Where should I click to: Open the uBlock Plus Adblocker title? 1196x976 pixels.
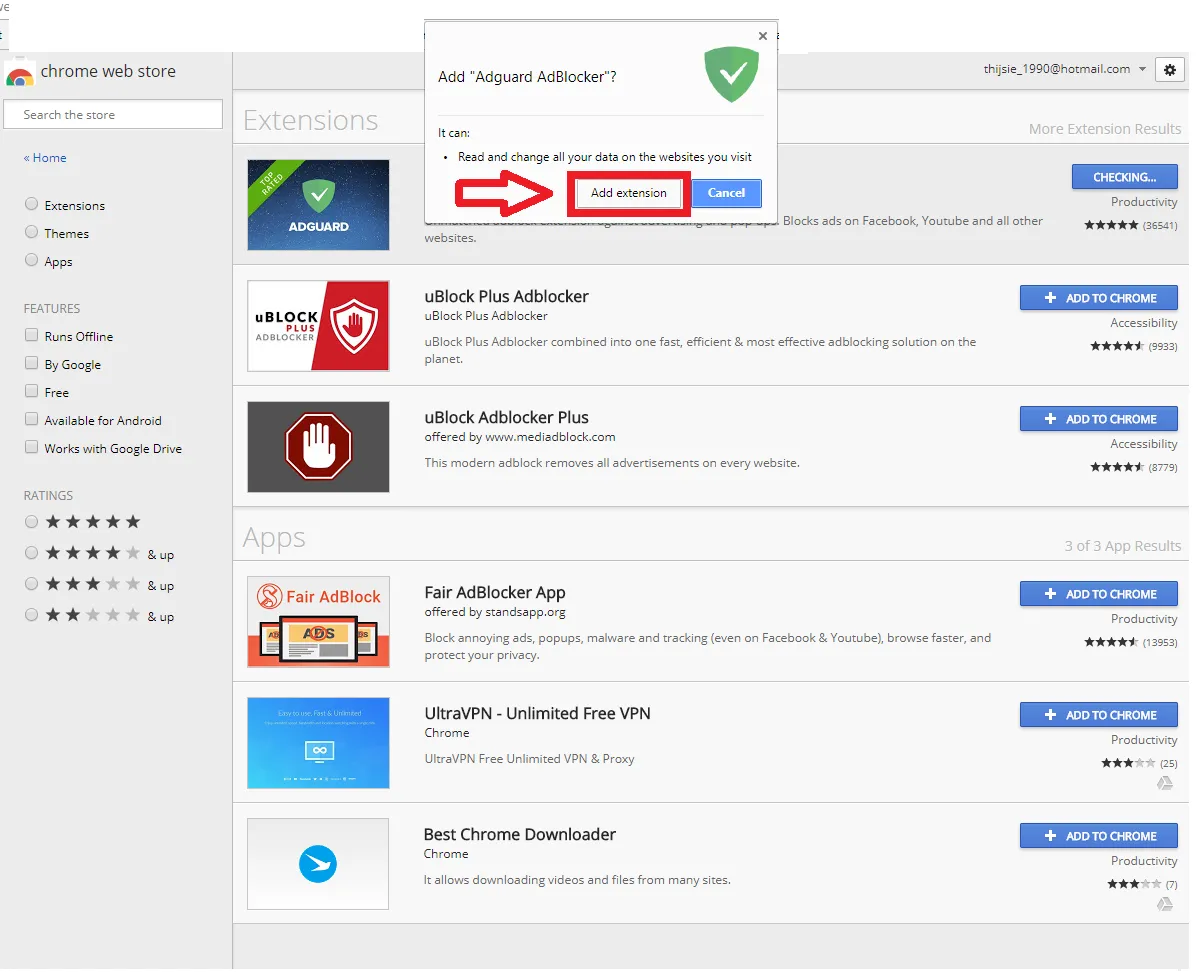pyautogui.click(x=506, y=297)
